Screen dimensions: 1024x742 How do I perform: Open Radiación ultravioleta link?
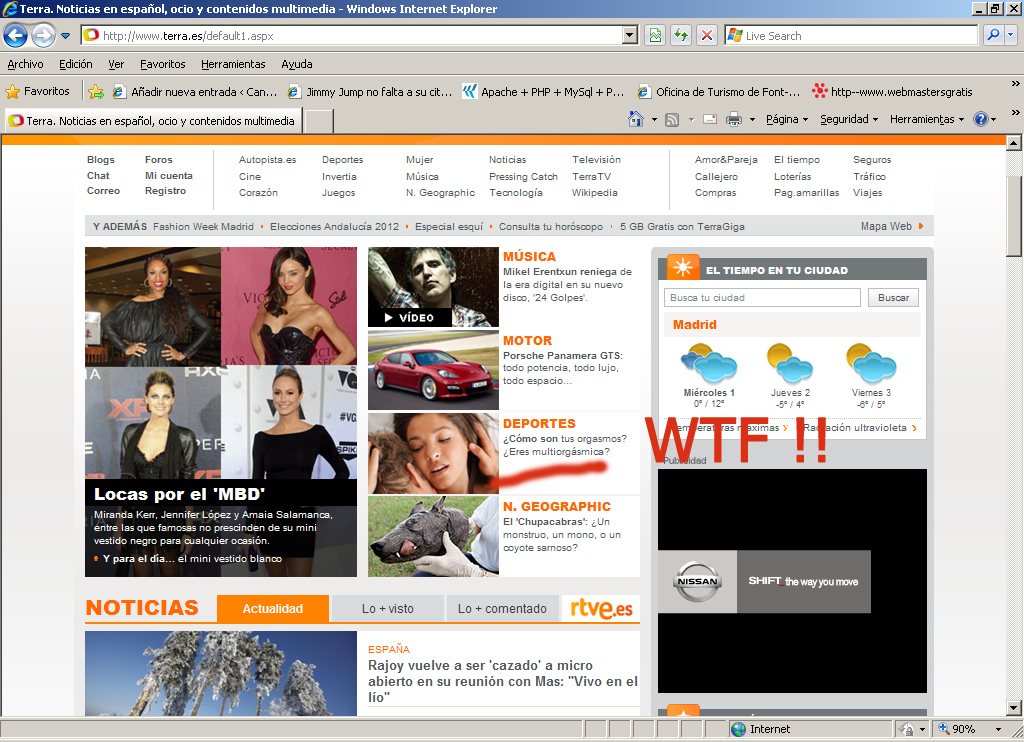[x=860, y=428]
